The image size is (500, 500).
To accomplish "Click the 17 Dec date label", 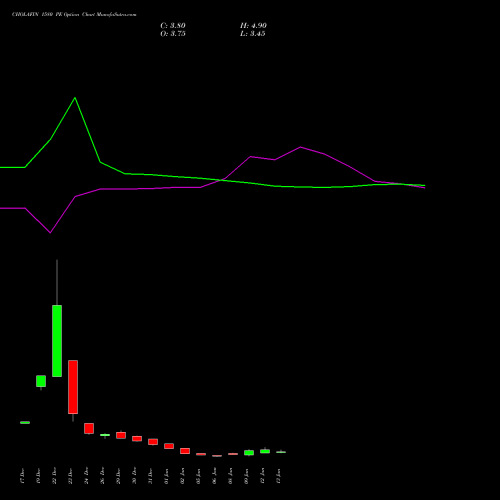I will 22,476.
